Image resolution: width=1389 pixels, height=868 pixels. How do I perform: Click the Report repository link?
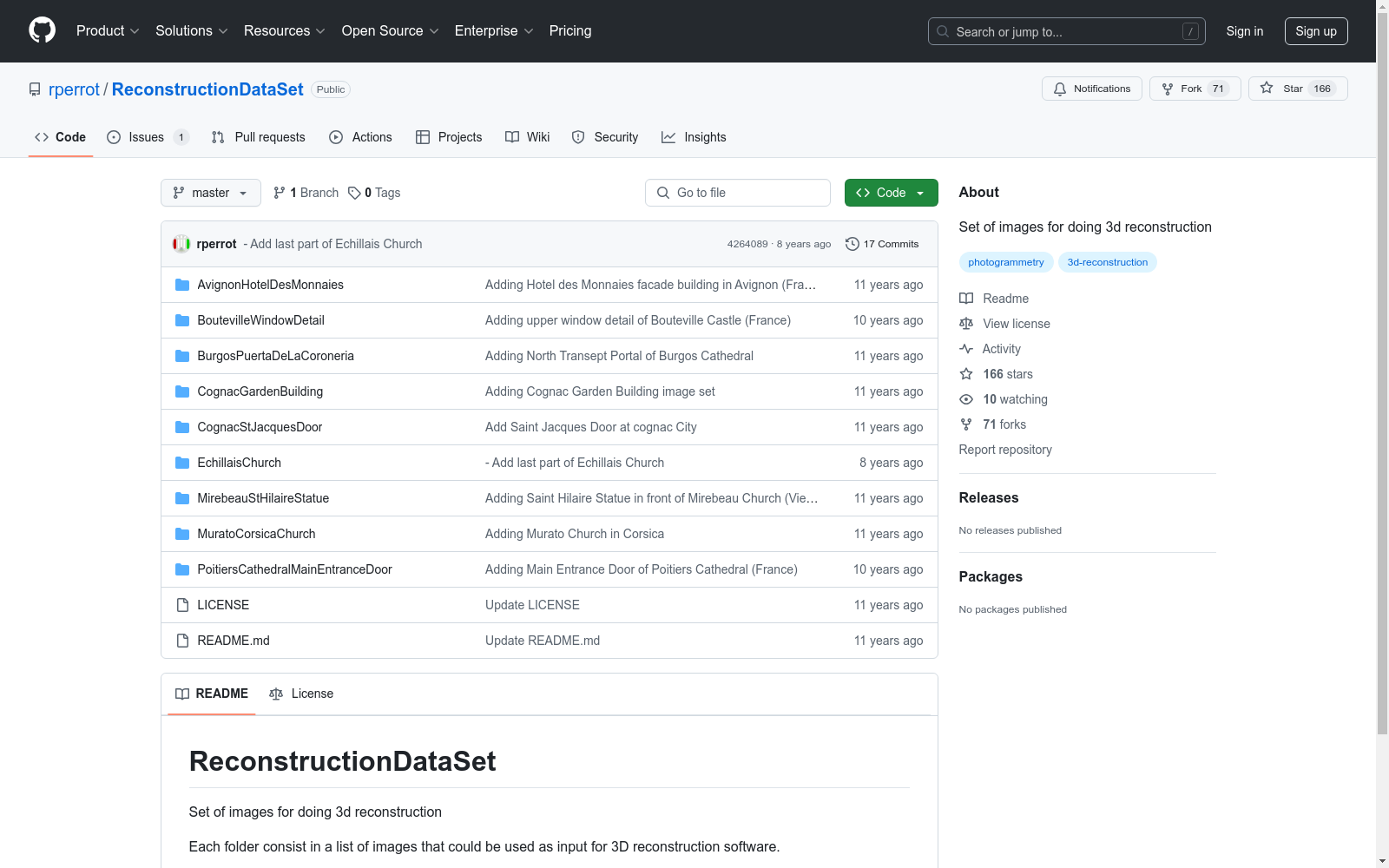(1005, 450)
